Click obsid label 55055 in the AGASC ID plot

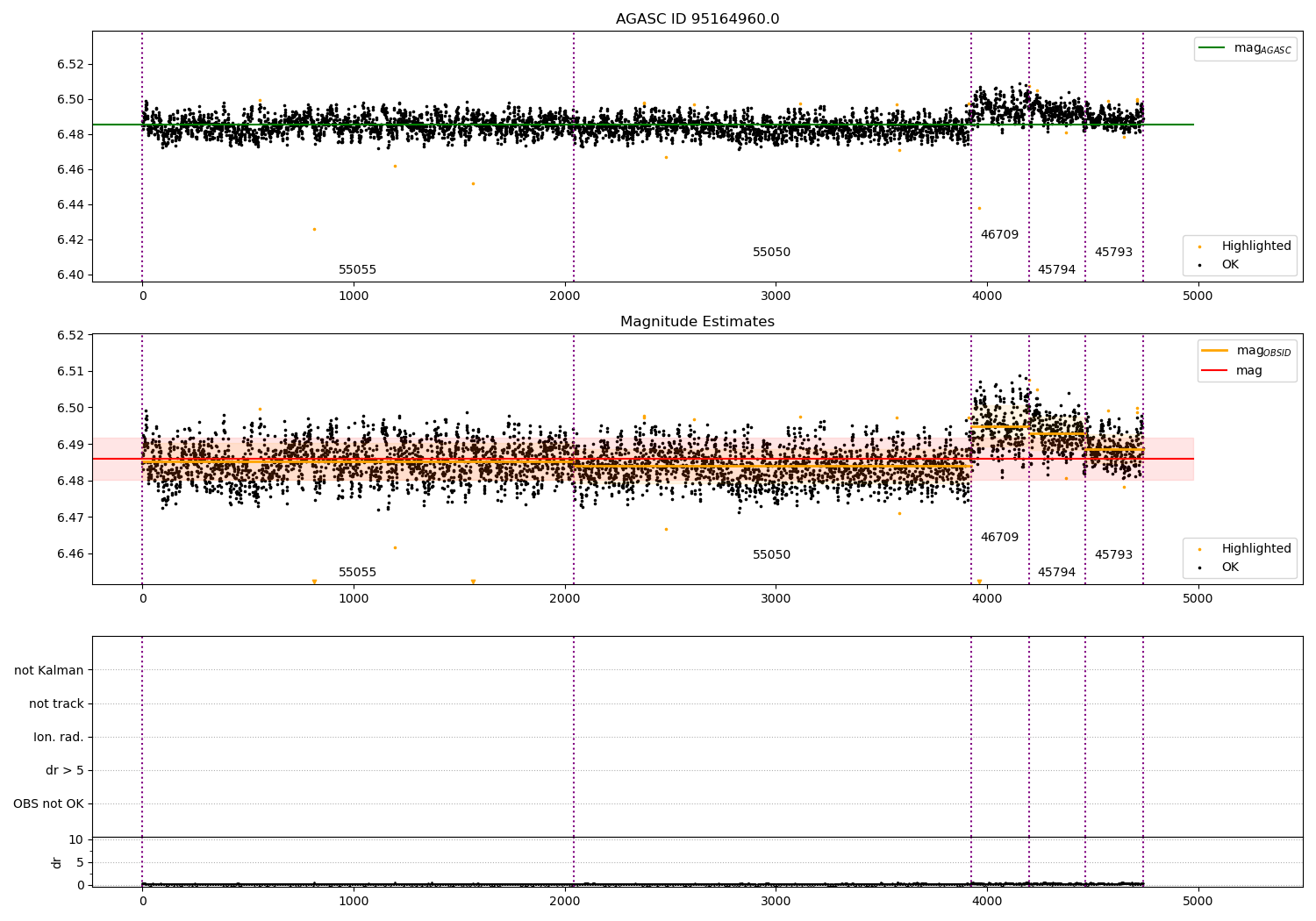357,270
